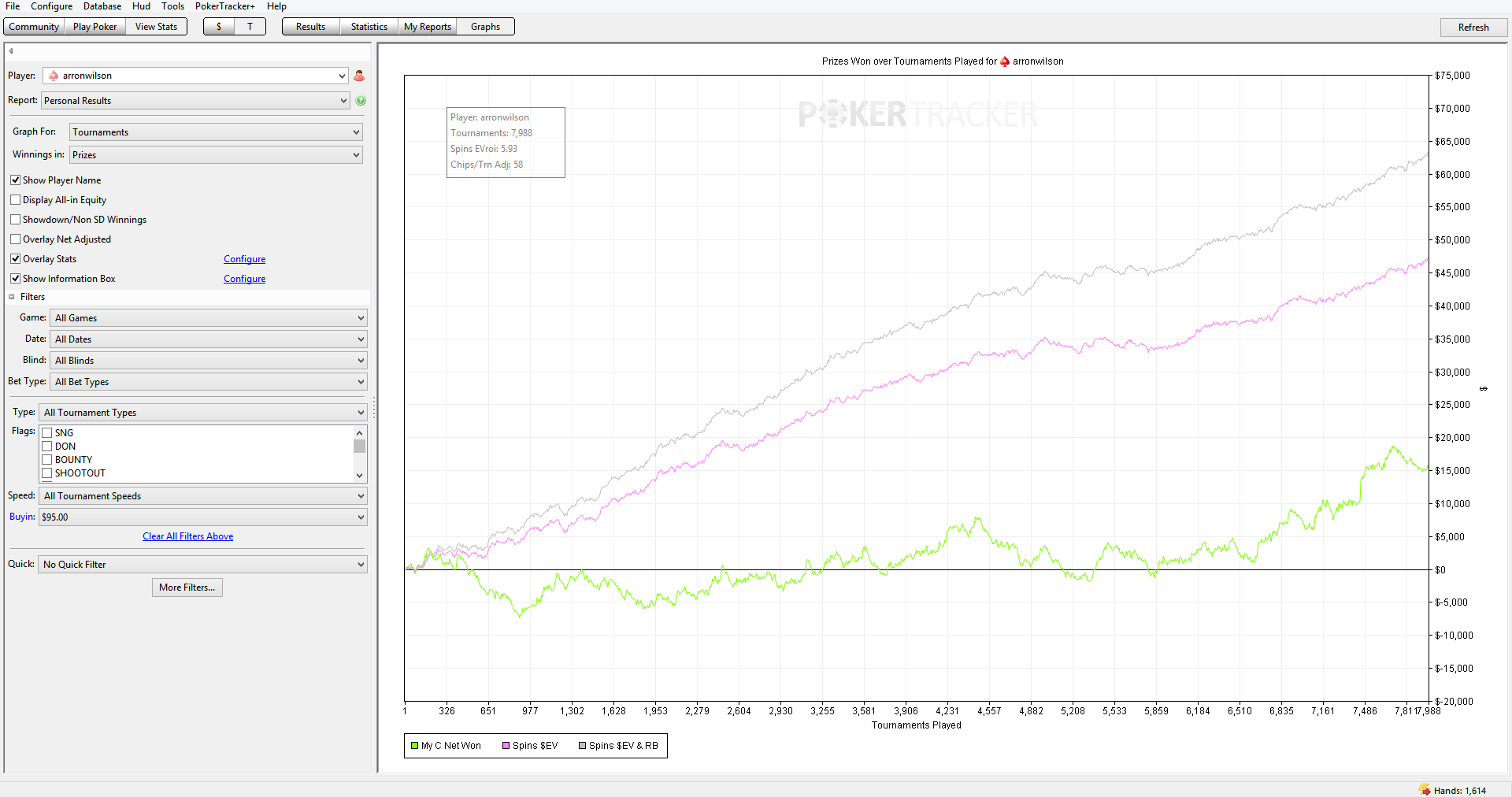Image resolution: width=1512 pixels, height=797 pixels.
Task: Open the tournament Type dropdown
Action: [x=203, y=413]
